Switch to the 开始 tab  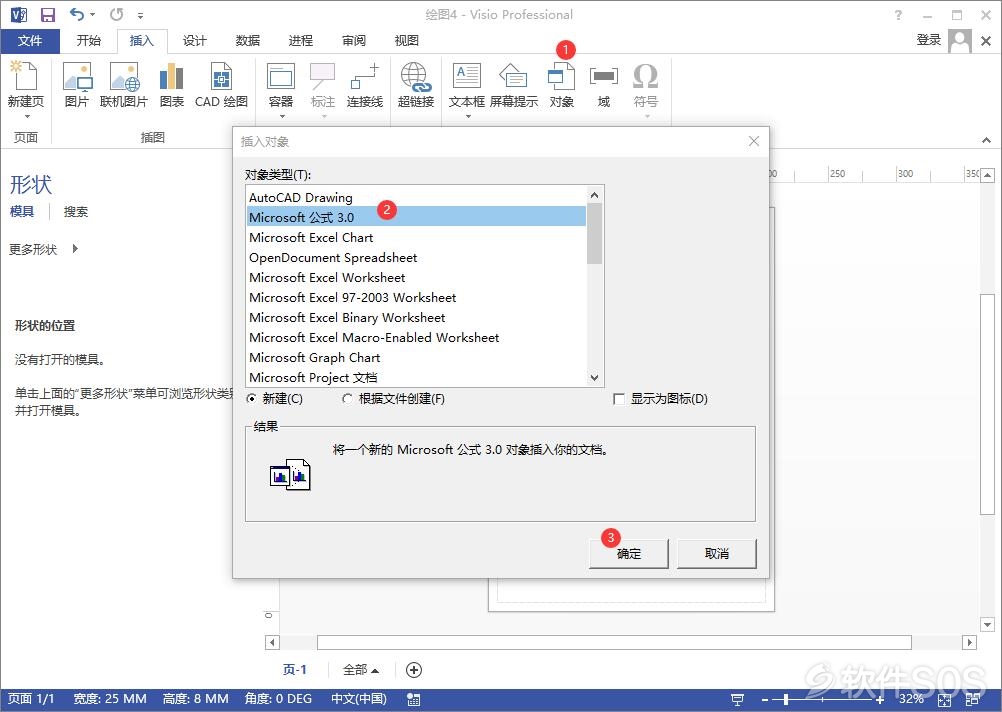(89, 41)
